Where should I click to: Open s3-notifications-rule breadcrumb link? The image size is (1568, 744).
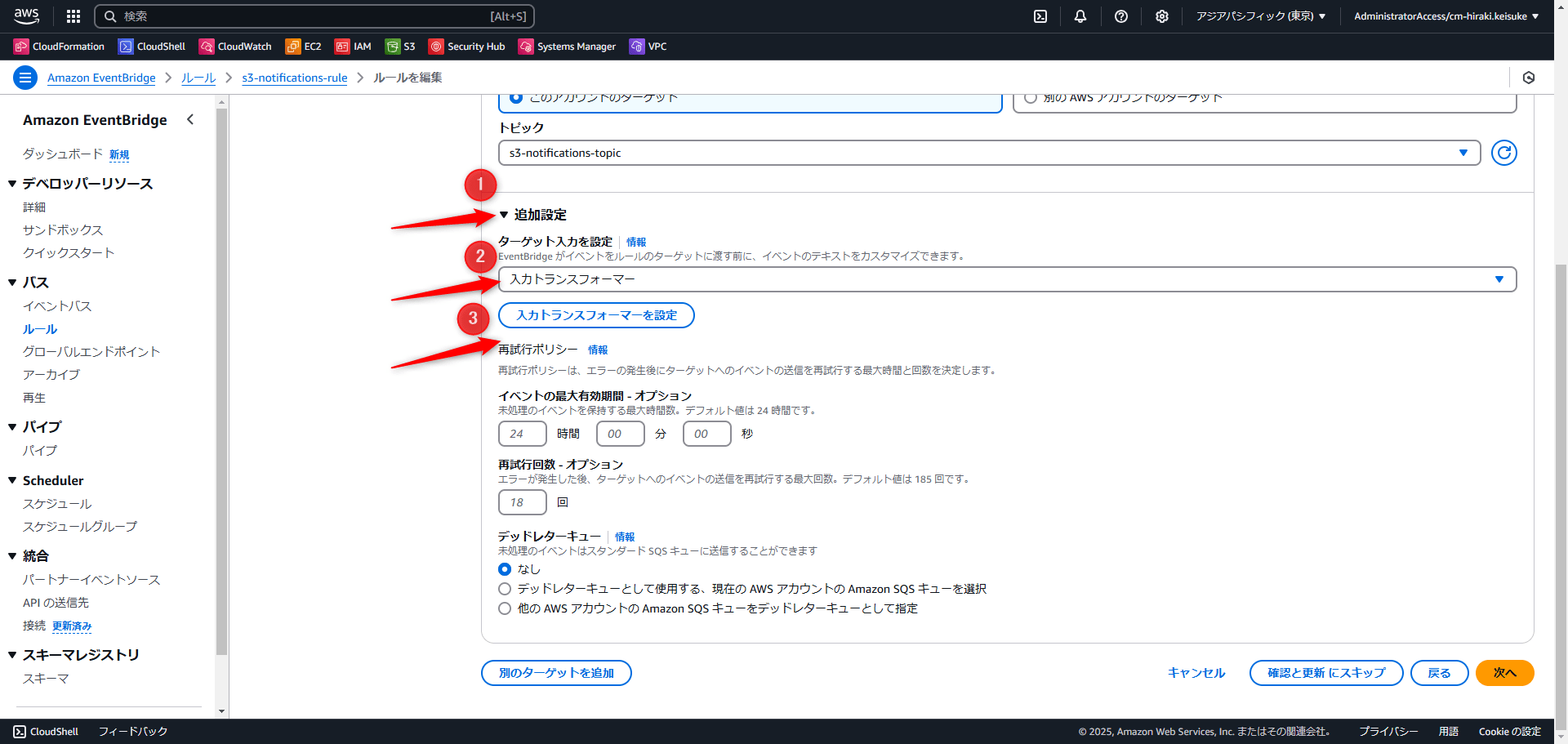[295, 78]
